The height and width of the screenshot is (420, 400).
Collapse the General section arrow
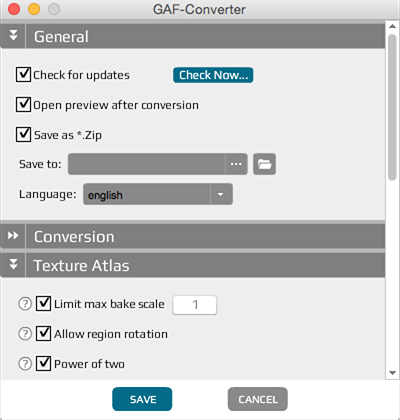pos(13,35)
